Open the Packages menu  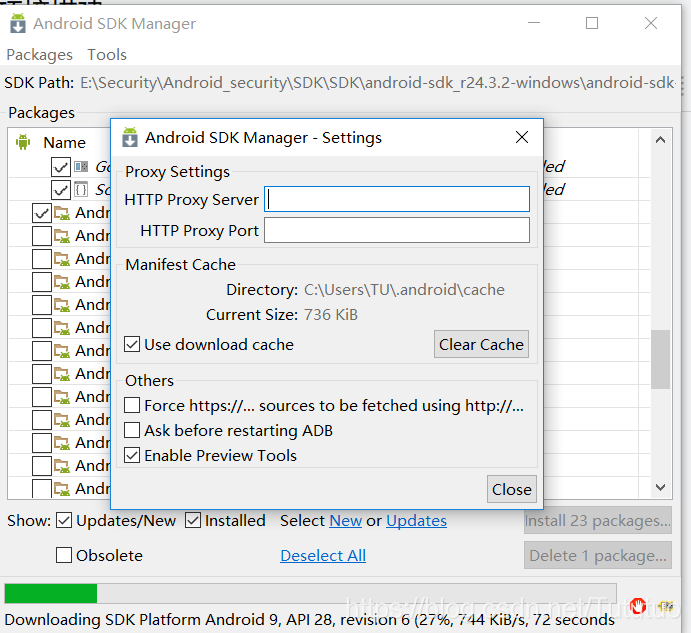coord(39,55)
